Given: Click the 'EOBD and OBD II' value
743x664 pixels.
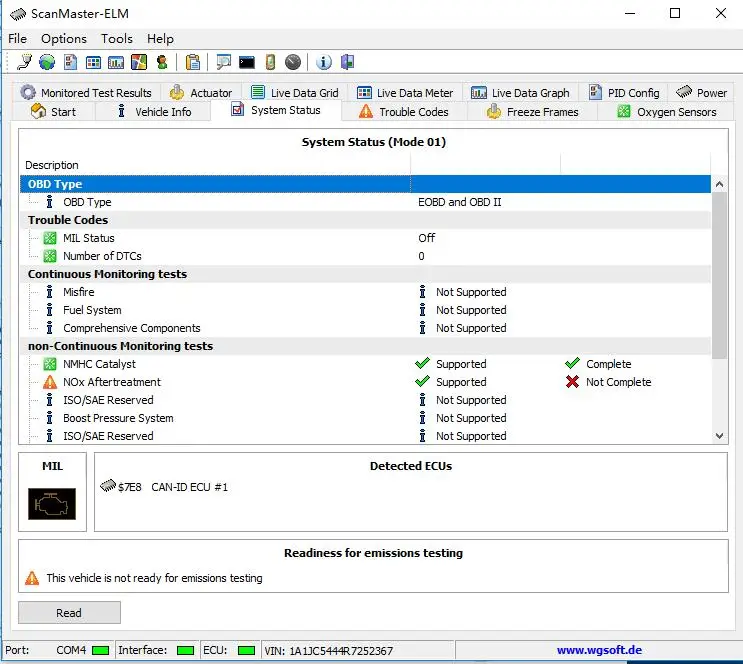Looking at the screenshot, I should [x=460, y=202].
